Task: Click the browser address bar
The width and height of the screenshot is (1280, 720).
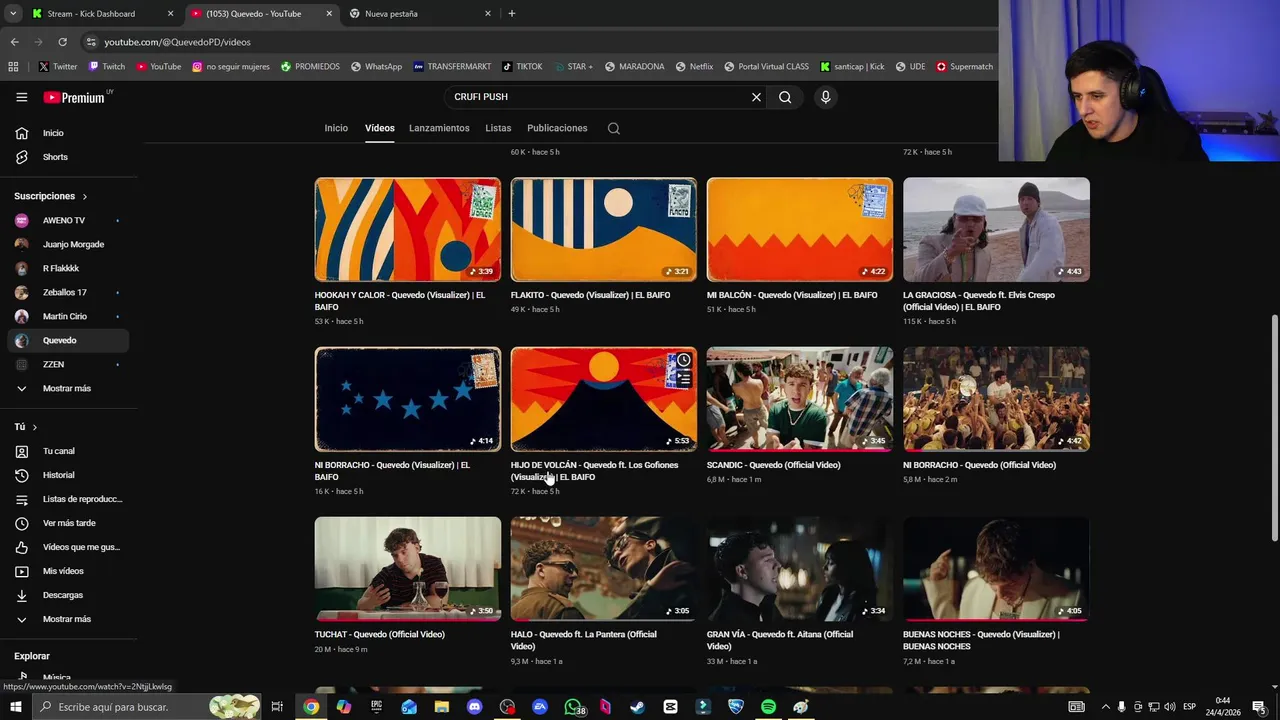Action: coord(540,42)
